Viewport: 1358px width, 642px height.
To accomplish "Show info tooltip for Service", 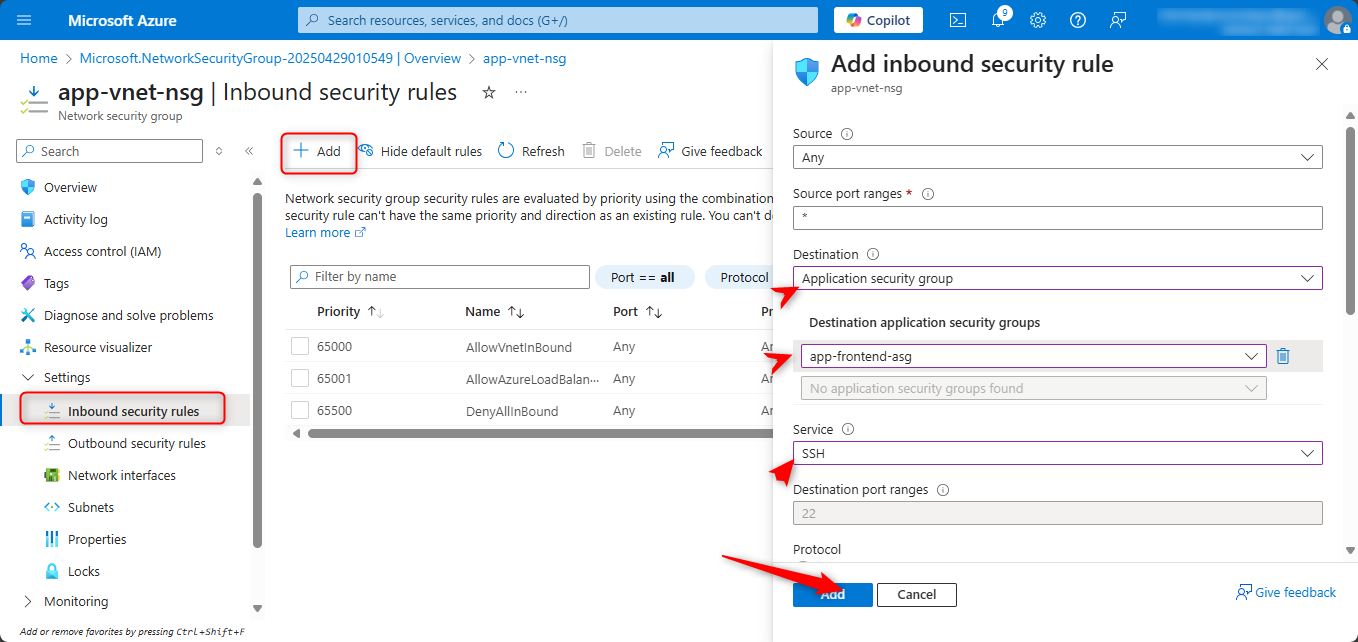I will tap(848, 430).
